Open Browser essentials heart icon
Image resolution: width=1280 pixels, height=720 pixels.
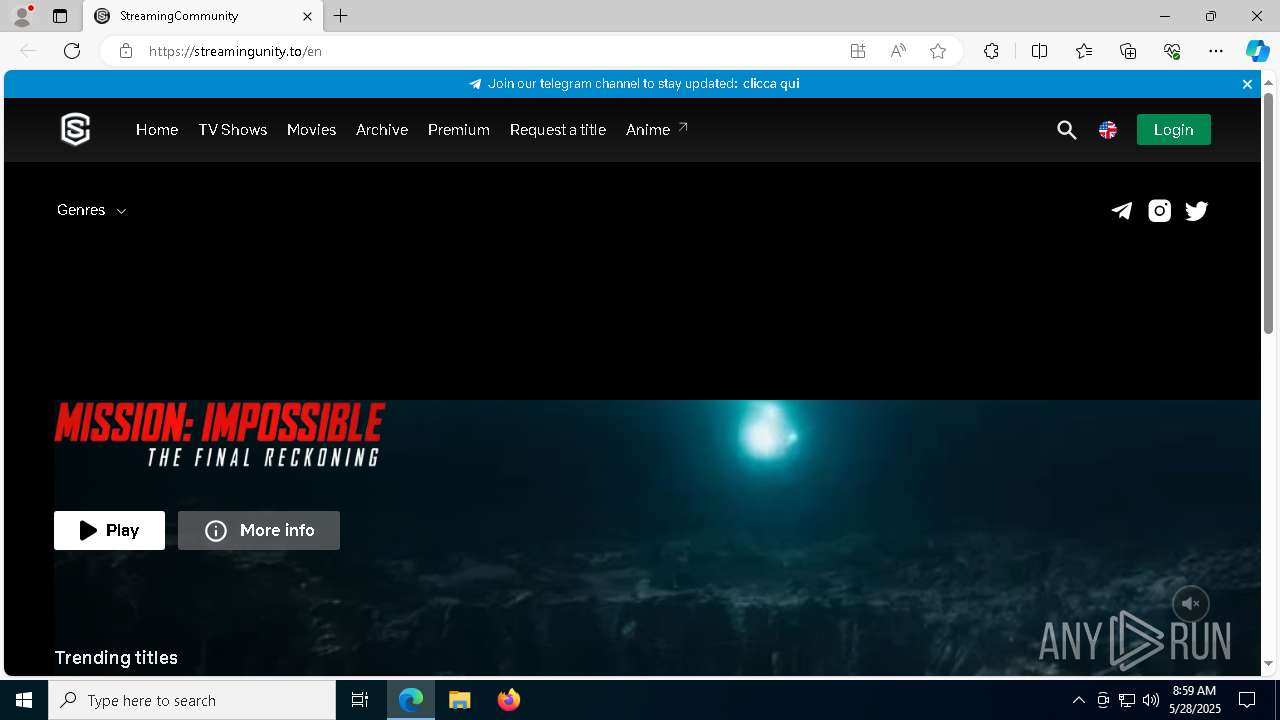coord(1172,51)
